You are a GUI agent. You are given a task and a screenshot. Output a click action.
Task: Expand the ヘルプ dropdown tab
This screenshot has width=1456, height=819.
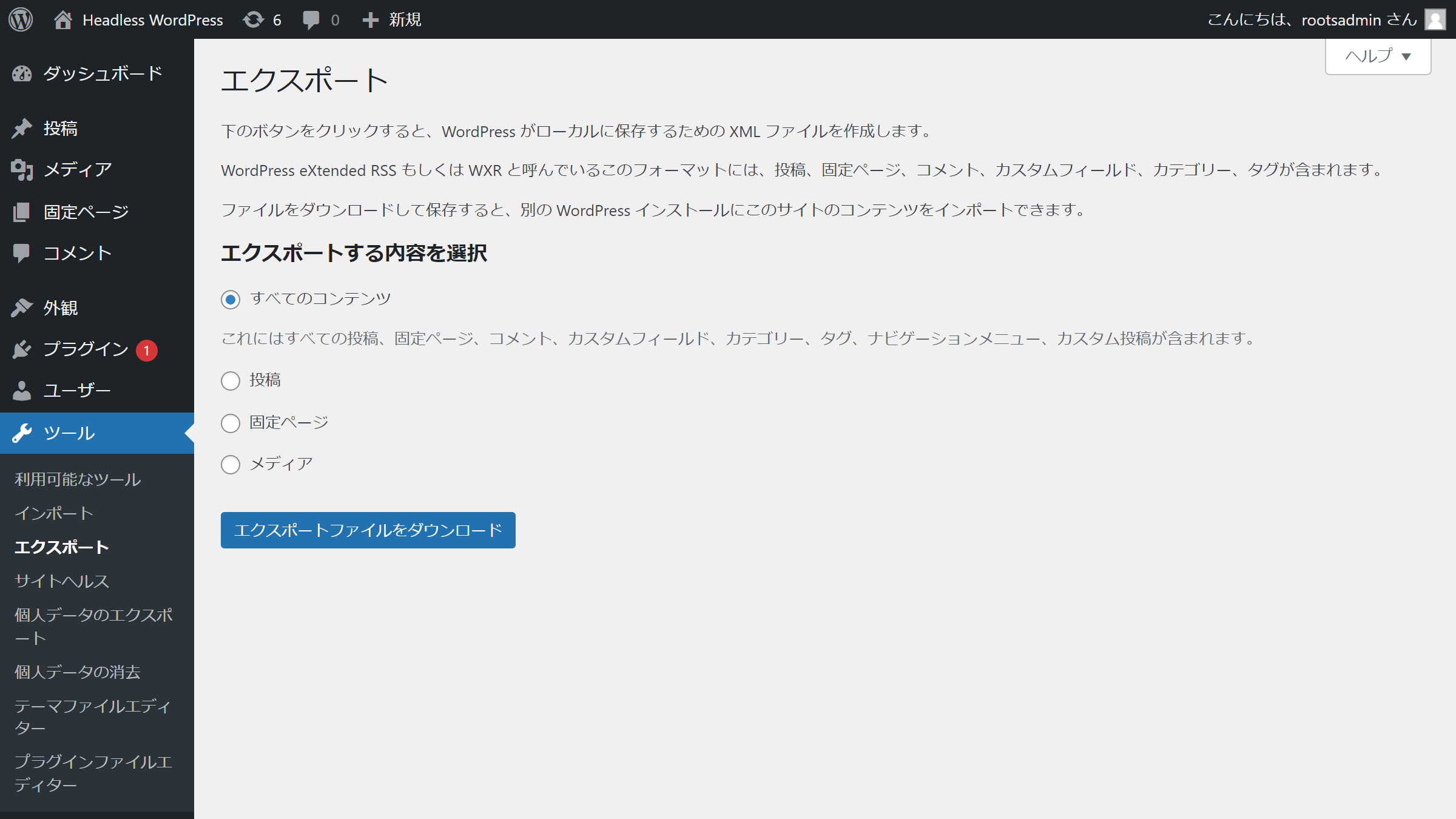click(1378, 56)
